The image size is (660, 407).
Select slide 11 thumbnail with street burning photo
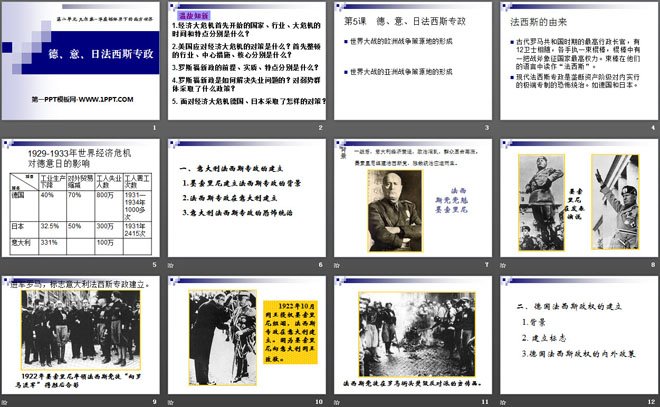point(413,335)
